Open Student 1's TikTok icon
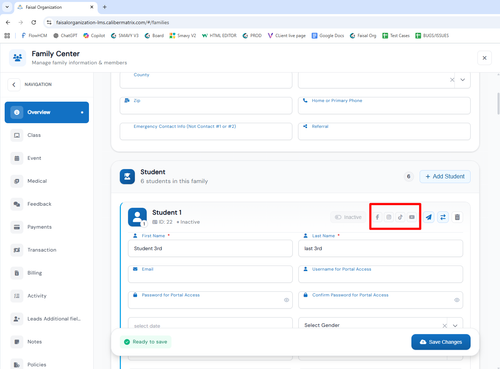Viewport: 500px width, 369px height. click(x=400, y=217)
